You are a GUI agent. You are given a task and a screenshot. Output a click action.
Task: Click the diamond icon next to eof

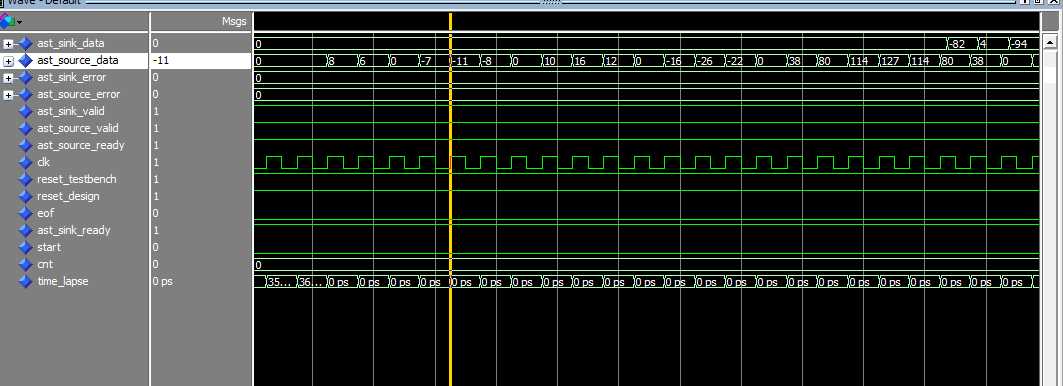(26, 213)
